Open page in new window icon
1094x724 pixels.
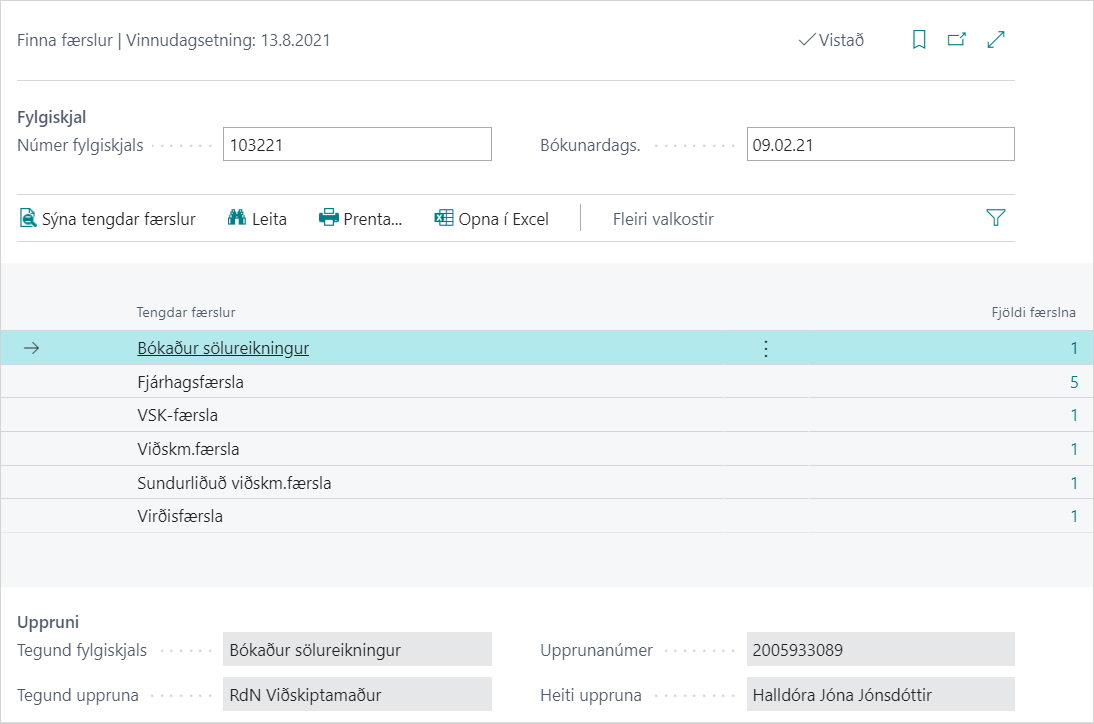tap(957, 40)
